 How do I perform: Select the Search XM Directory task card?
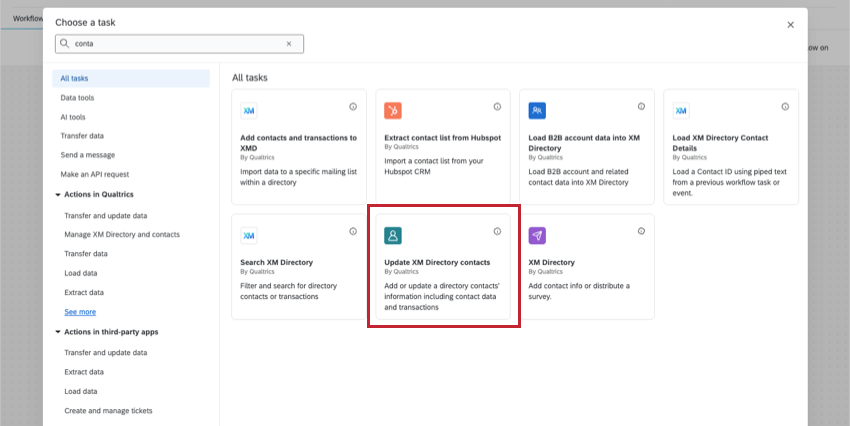(x=299, y=267)
